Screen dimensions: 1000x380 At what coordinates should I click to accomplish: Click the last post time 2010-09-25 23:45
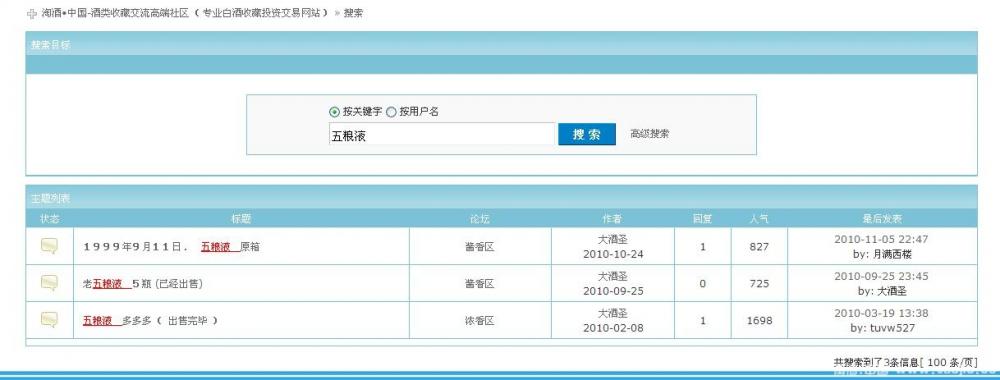click(x=881, y=277)
